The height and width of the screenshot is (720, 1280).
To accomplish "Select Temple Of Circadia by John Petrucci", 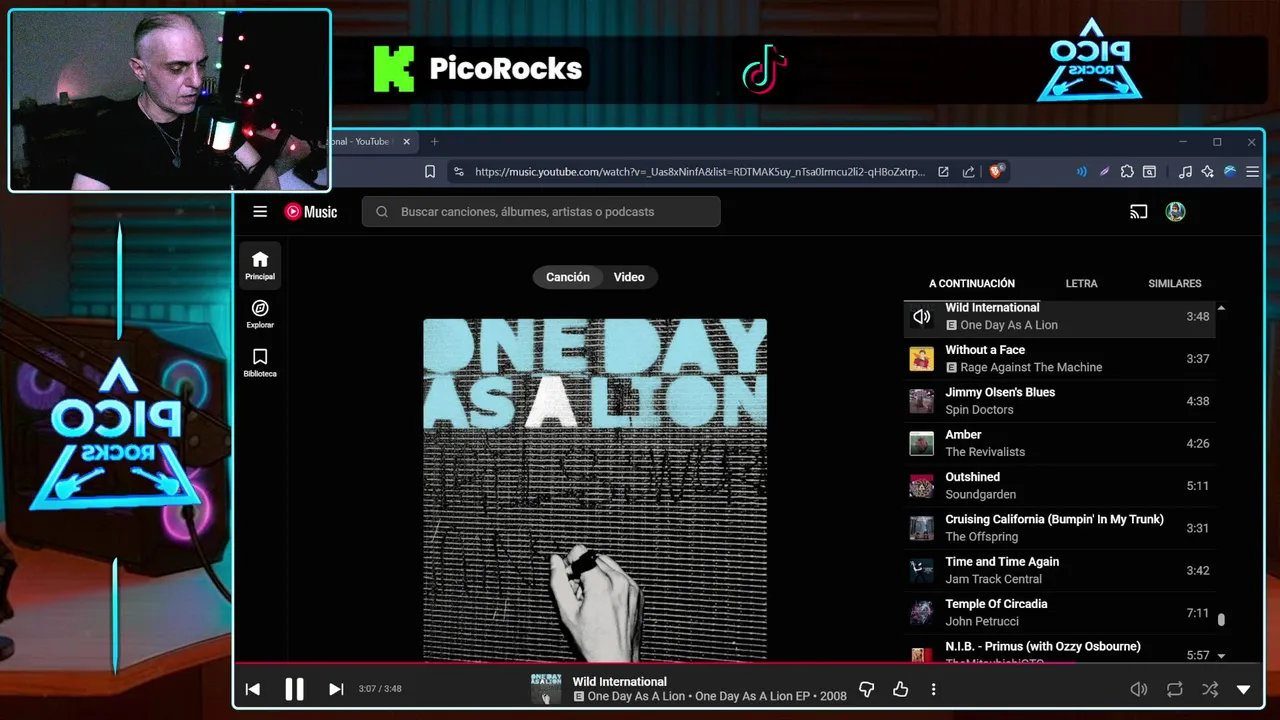I will point(1059,612).
